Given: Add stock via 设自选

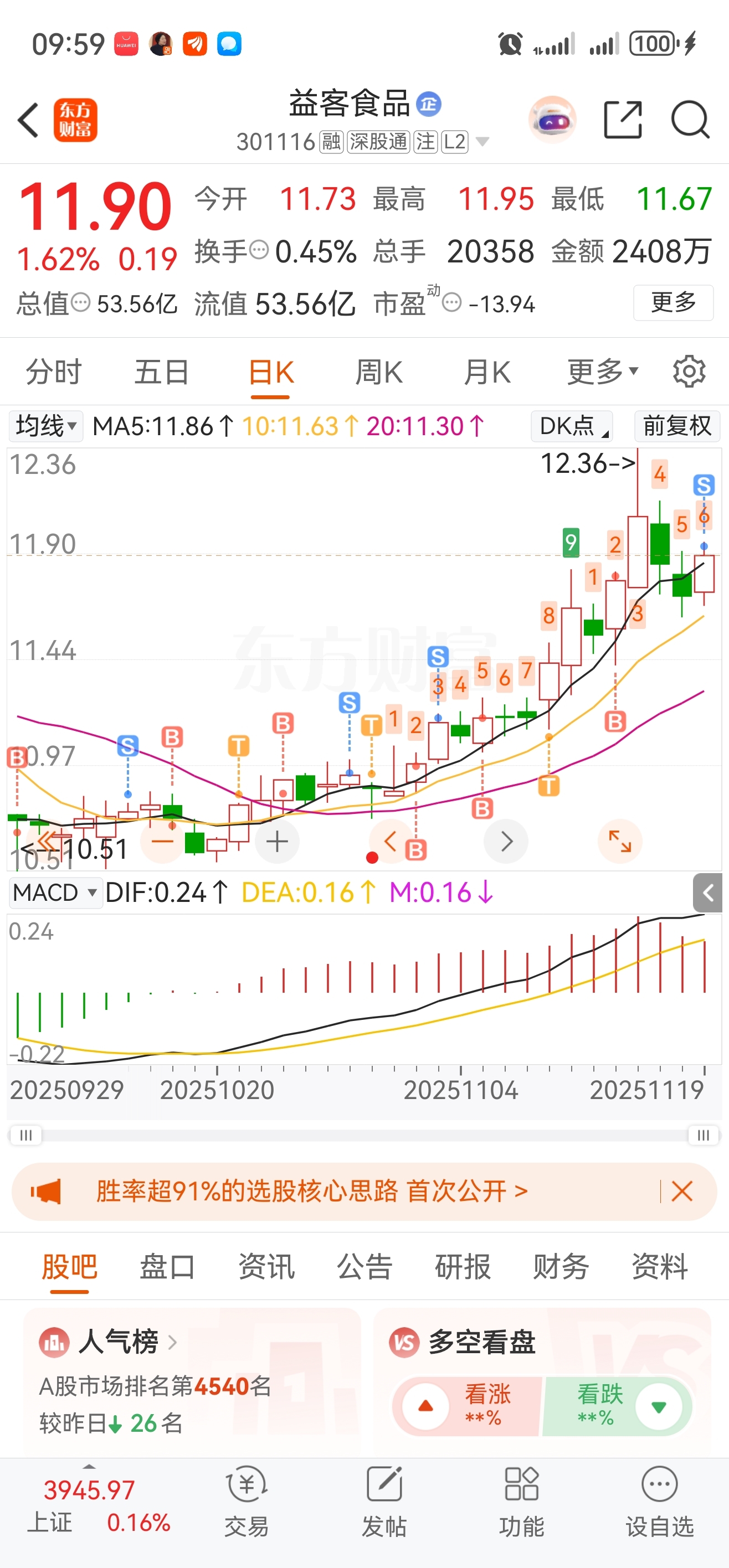Looking at the screenshot, I should coord(660,1501).
